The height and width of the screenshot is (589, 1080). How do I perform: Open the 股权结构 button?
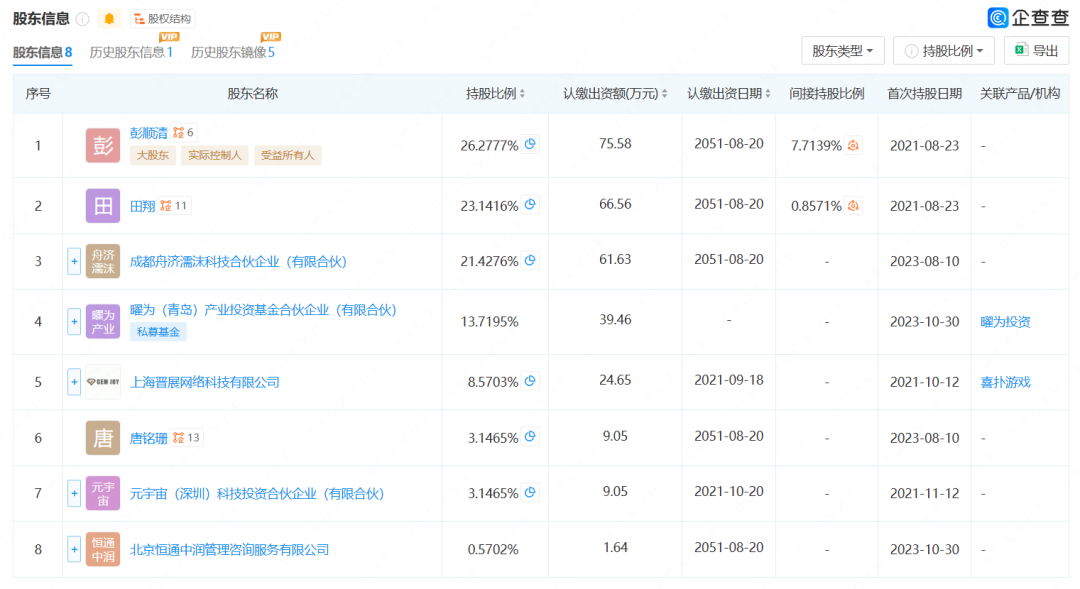point(163,19)
